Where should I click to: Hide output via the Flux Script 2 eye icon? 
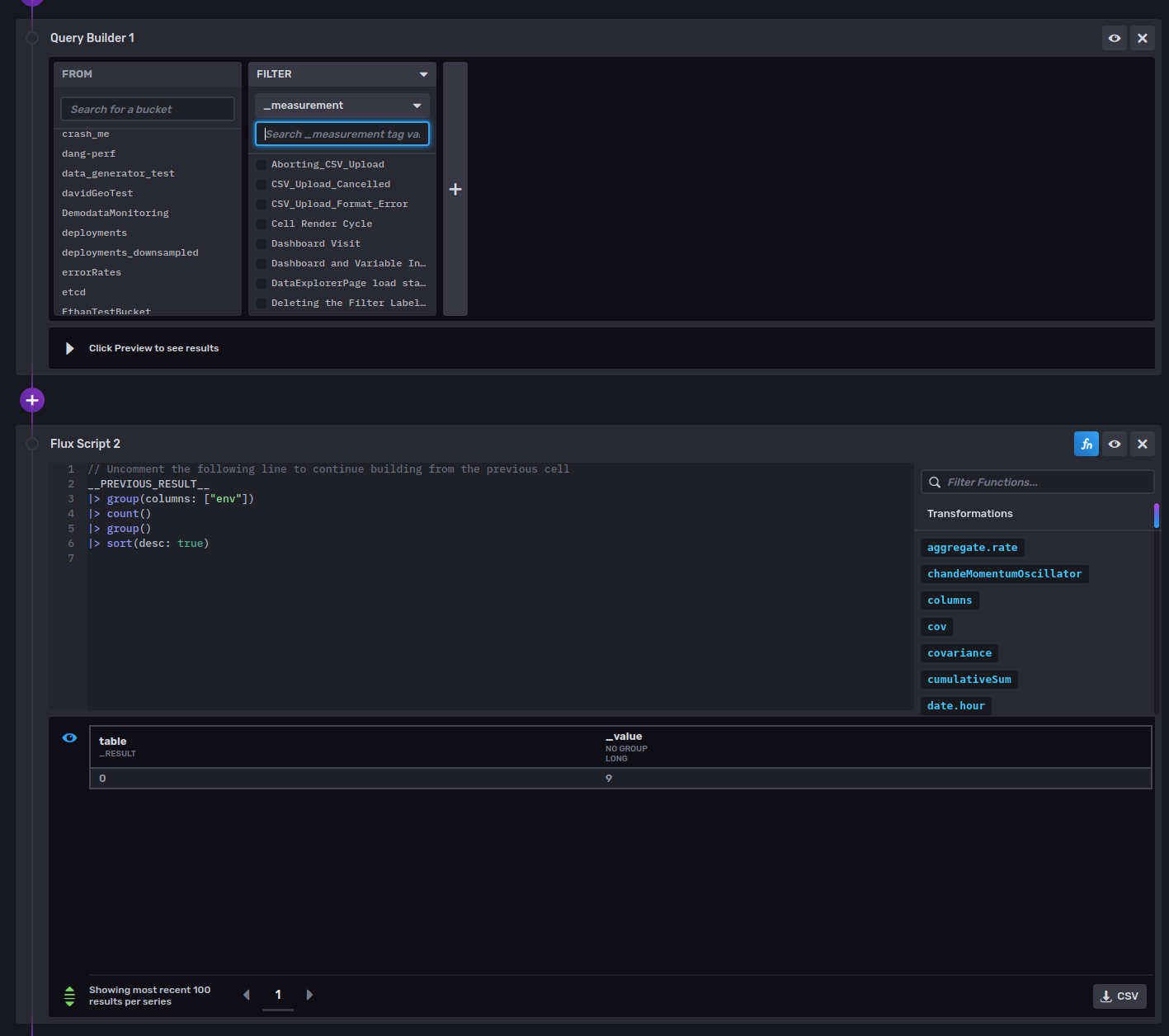pyautogui.click(x=1114, y=443)
